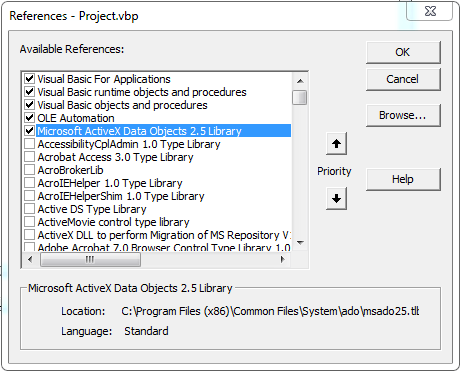Check ActiveMovie control type library checkbox
Image resolution: width=461 pixels, height=372 pixels.
29,222
